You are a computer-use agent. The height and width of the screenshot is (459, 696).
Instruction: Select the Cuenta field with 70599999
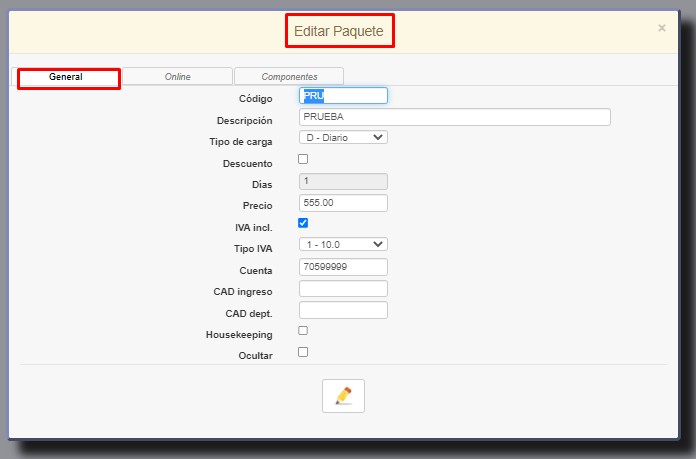click(343, 267)
